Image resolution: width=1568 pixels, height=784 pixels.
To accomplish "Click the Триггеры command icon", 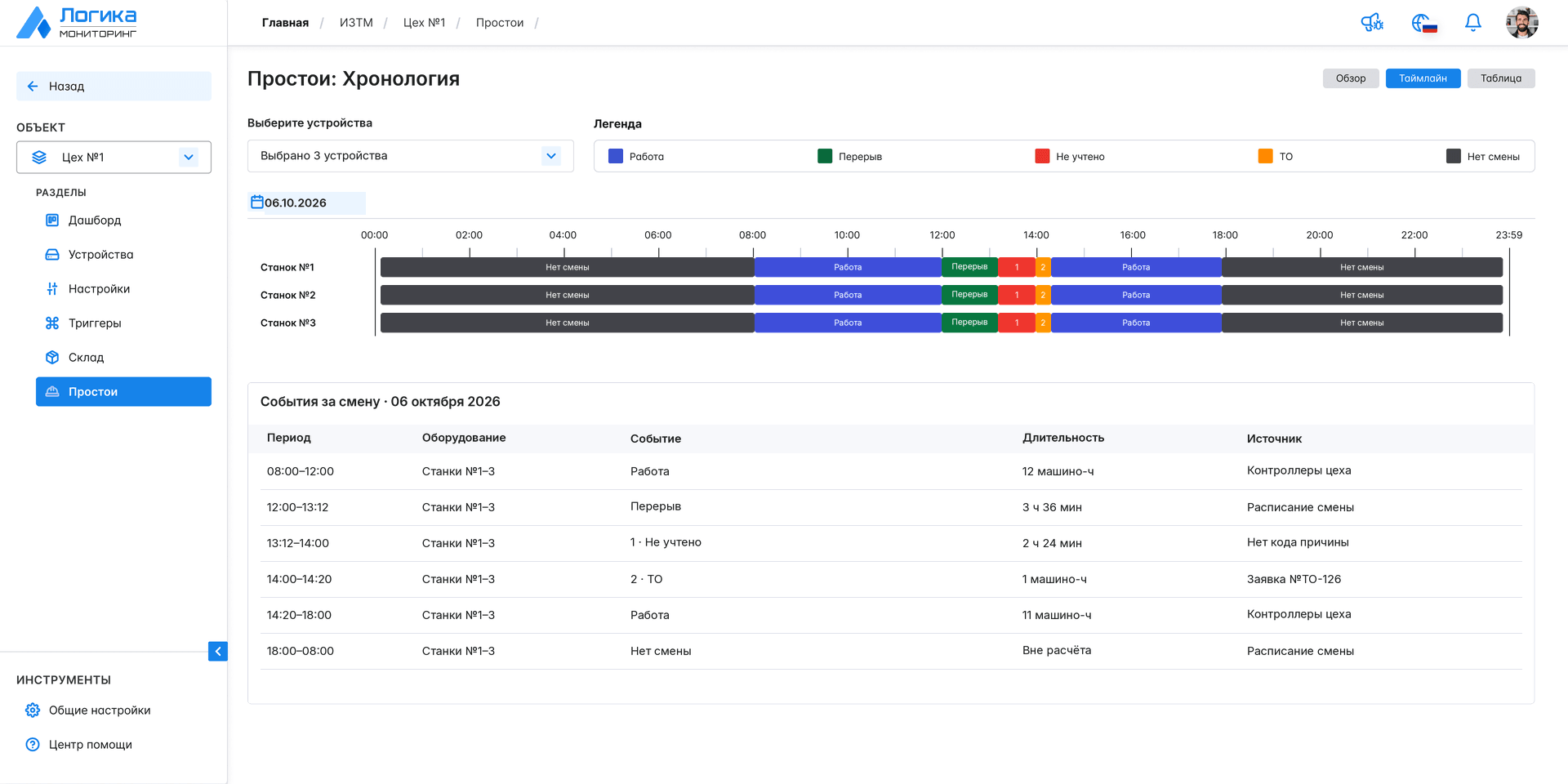I will pos(52,323).
